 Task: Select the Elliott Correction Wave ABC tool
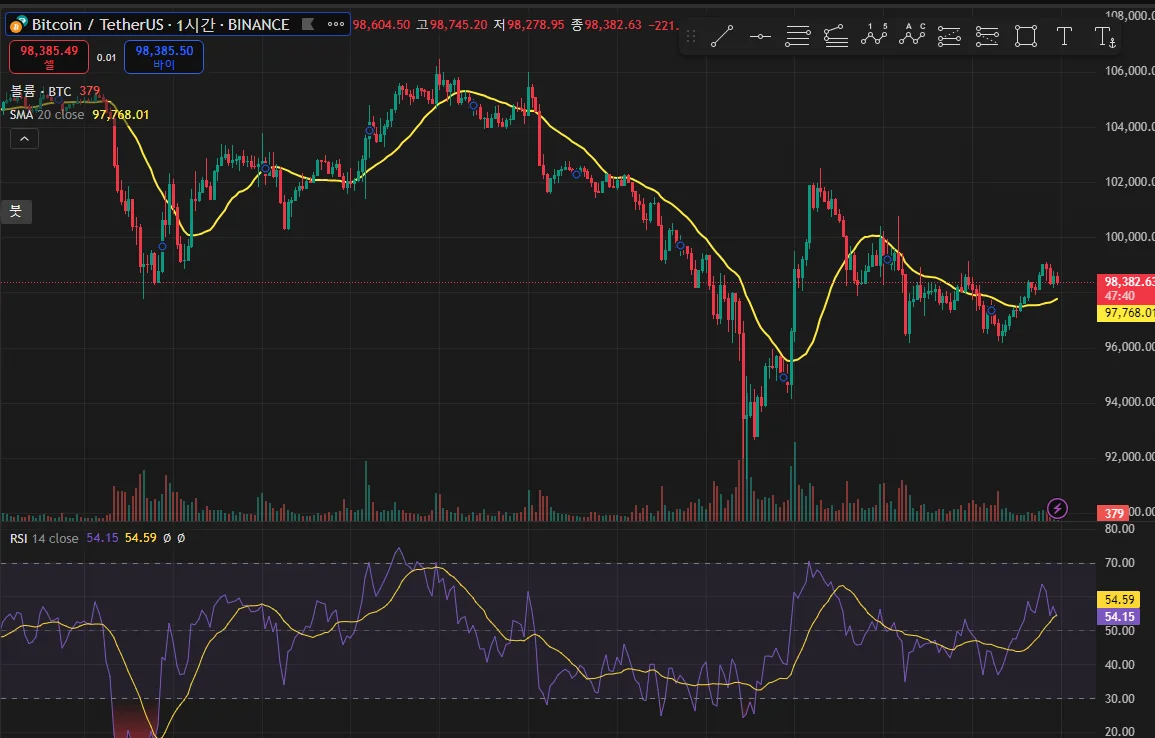[x=912, y=36]
